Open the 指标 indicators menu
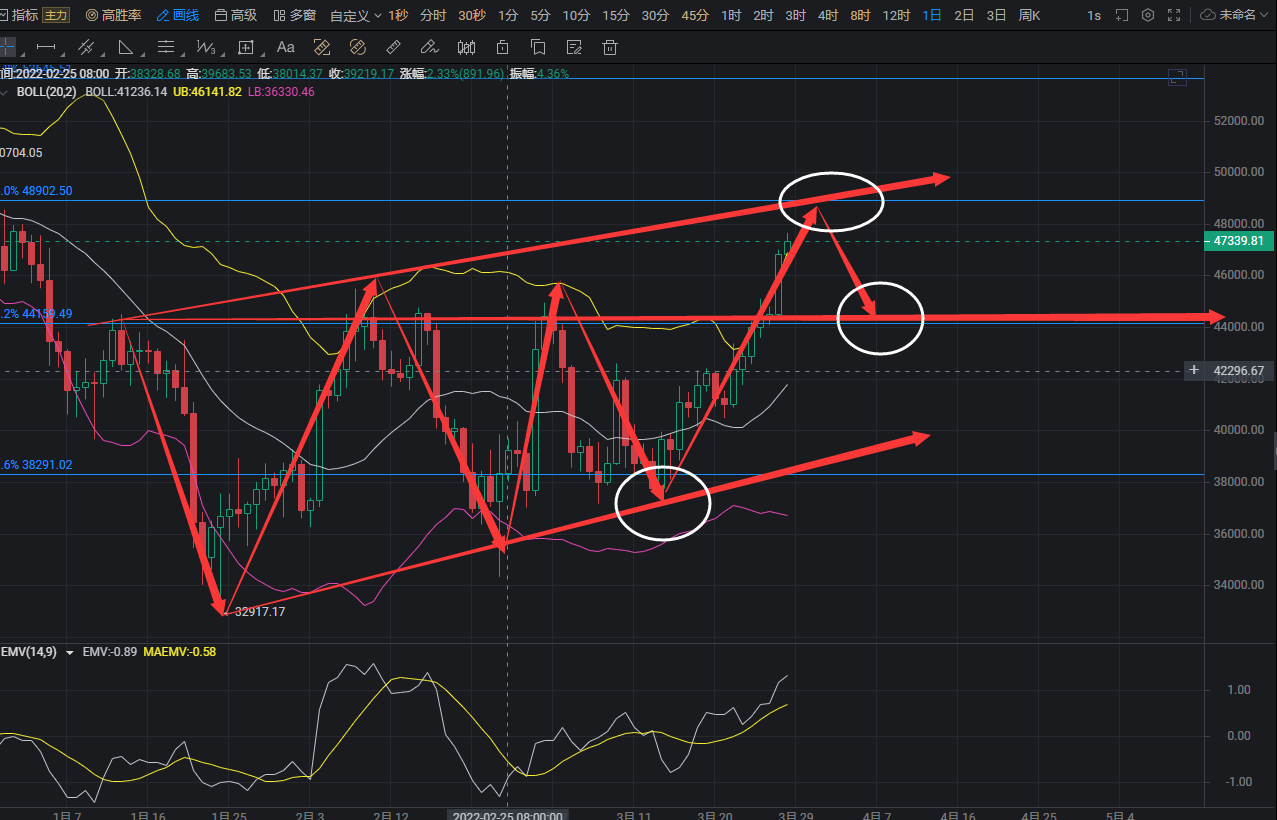The height and width of the screenshot is (820, 1277). tap(20, 15)
